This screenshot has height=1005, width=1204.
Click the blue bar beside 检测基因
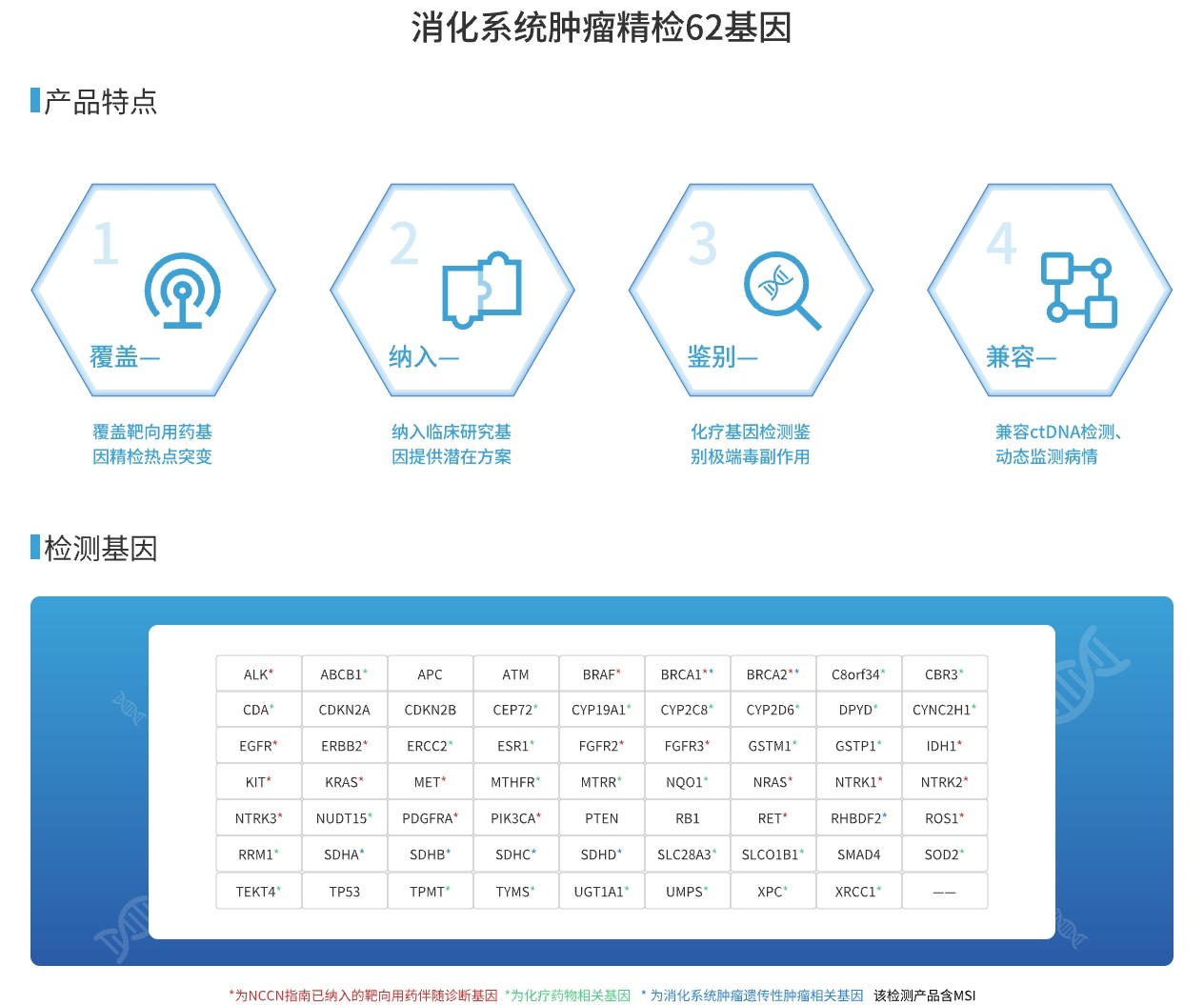(35, 548)
